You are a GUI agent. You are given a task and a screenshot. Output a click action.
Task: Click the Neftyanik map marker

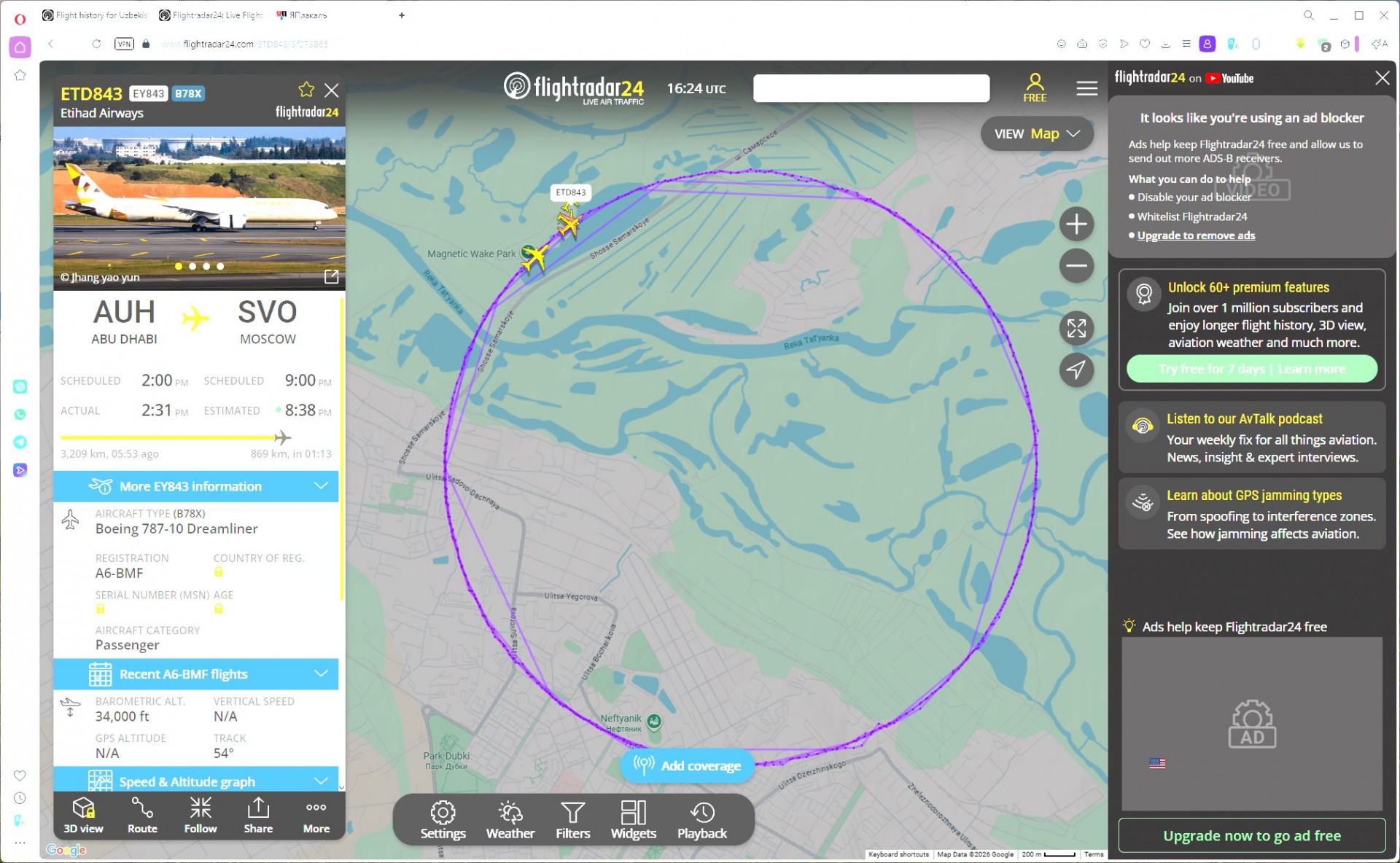[x=654, y=722]
